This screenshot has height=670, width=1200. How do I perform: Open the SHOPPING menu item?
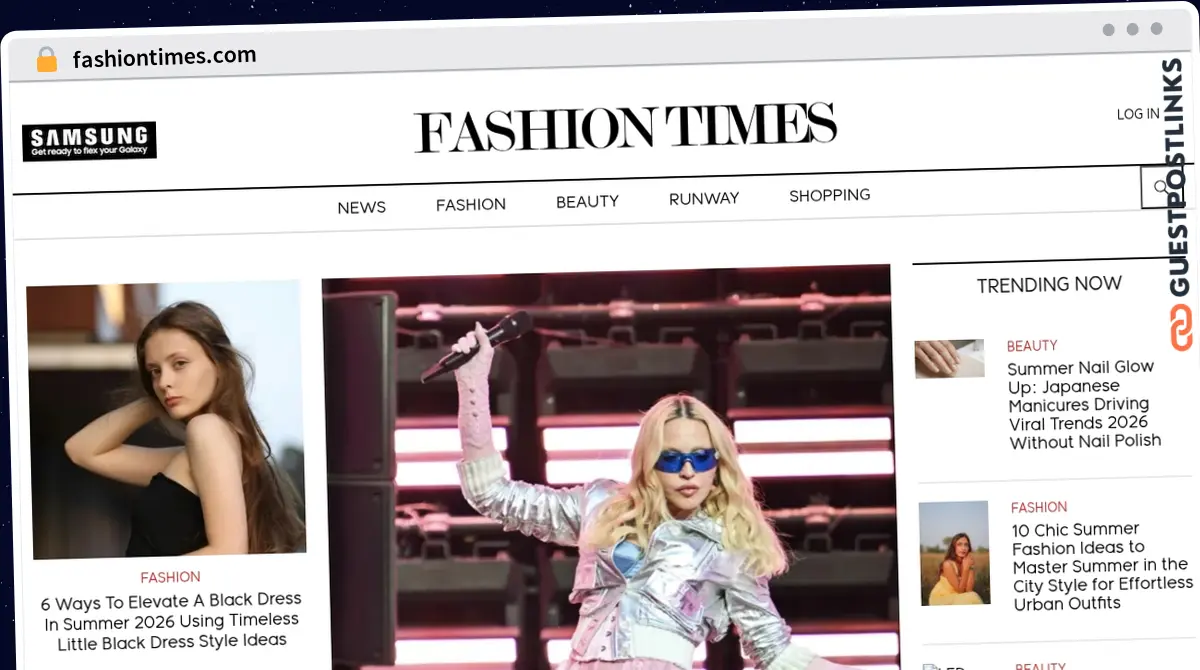pos(830,195)
